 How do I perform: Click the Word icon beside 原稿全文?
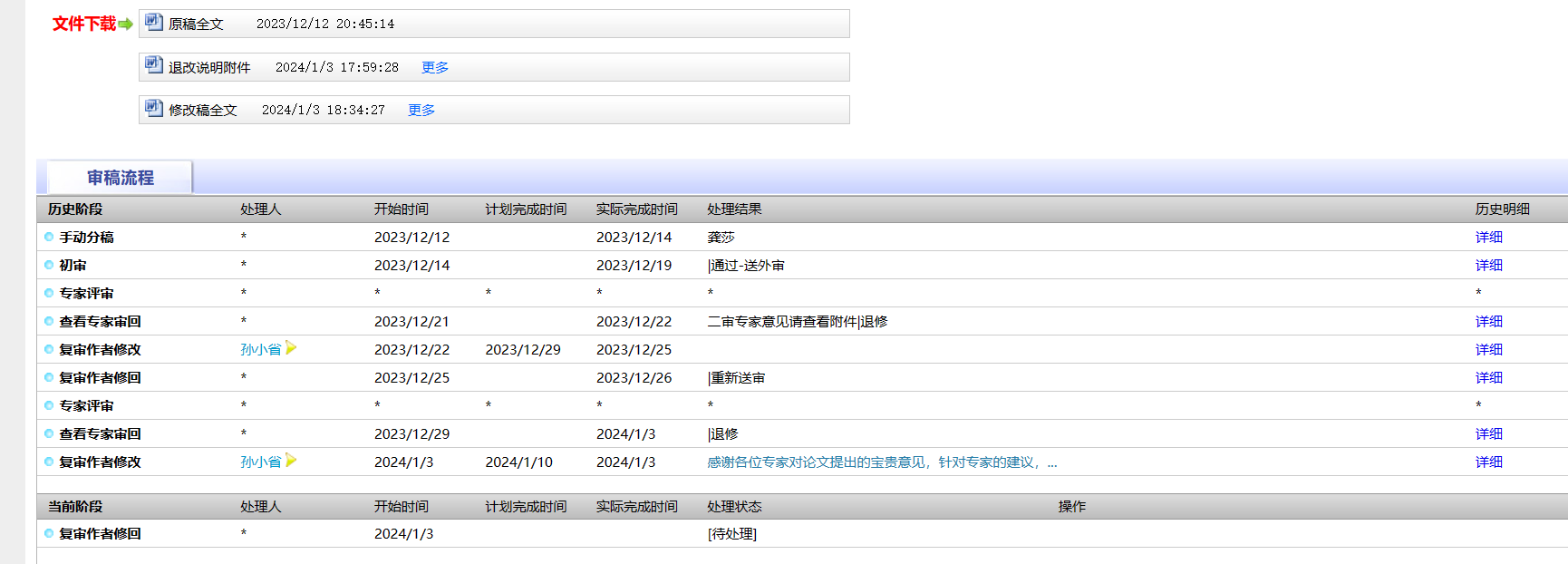[154, 22]
